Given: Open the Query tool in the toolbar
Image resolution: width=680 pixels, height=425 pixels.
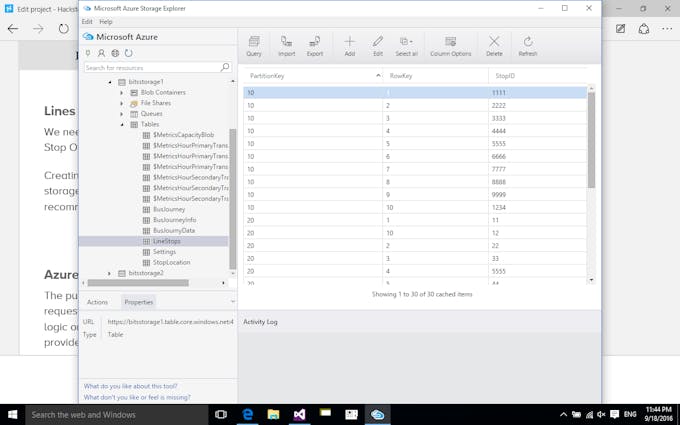Looking at the screenshot, I should (x=254, y=45).
